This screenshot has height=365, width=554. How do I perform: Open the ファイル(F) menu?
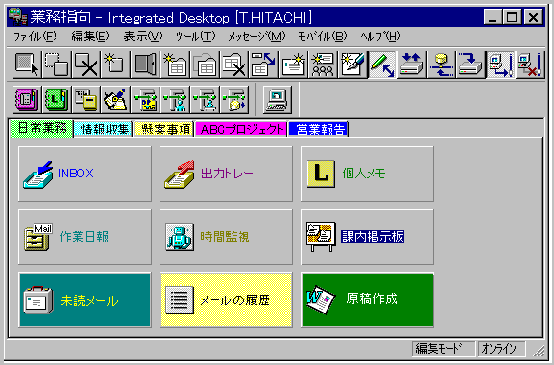coord(35,36)
